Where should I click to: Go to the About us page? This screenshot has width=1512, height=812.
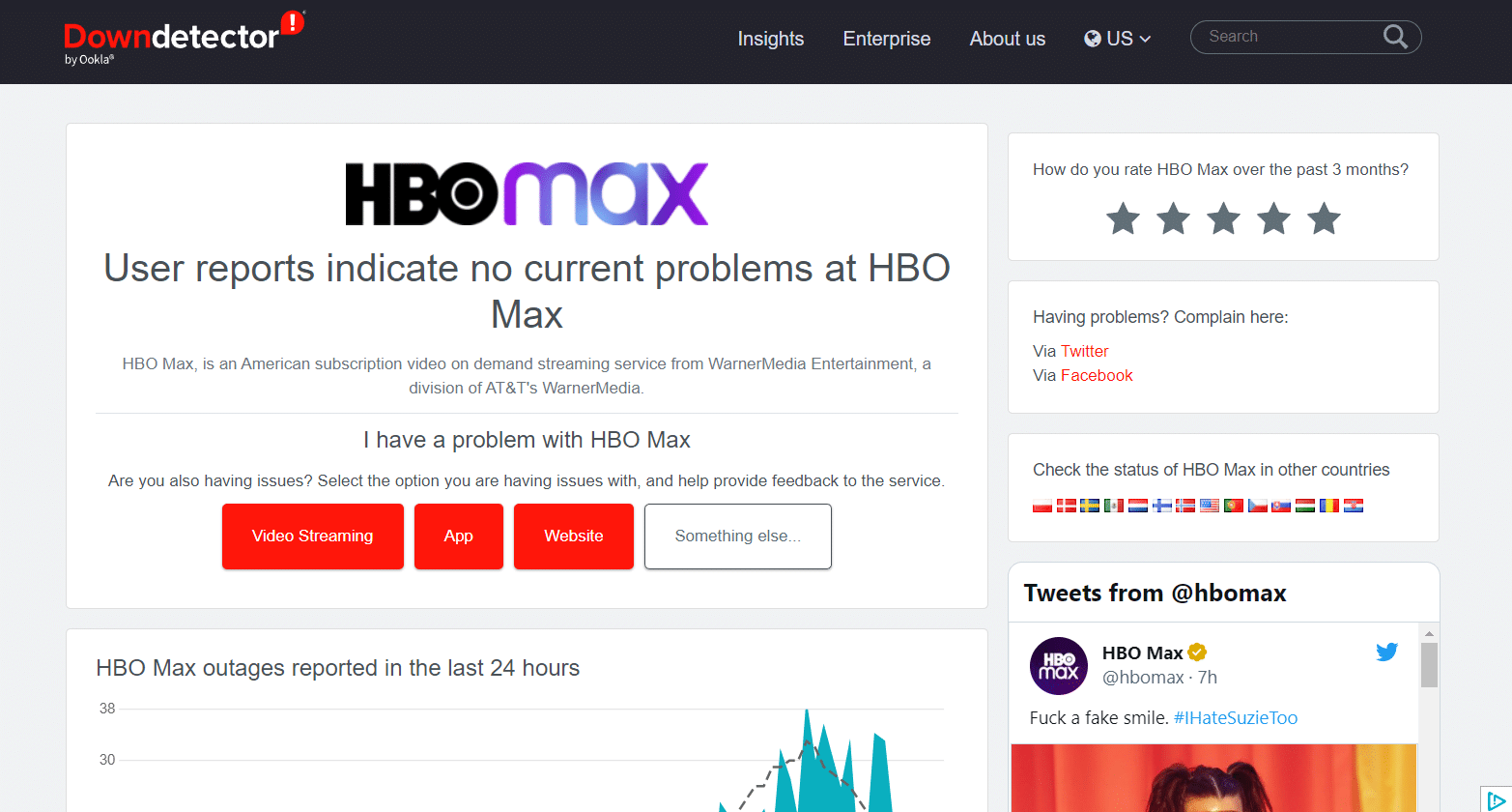[x=1007, y=39]
